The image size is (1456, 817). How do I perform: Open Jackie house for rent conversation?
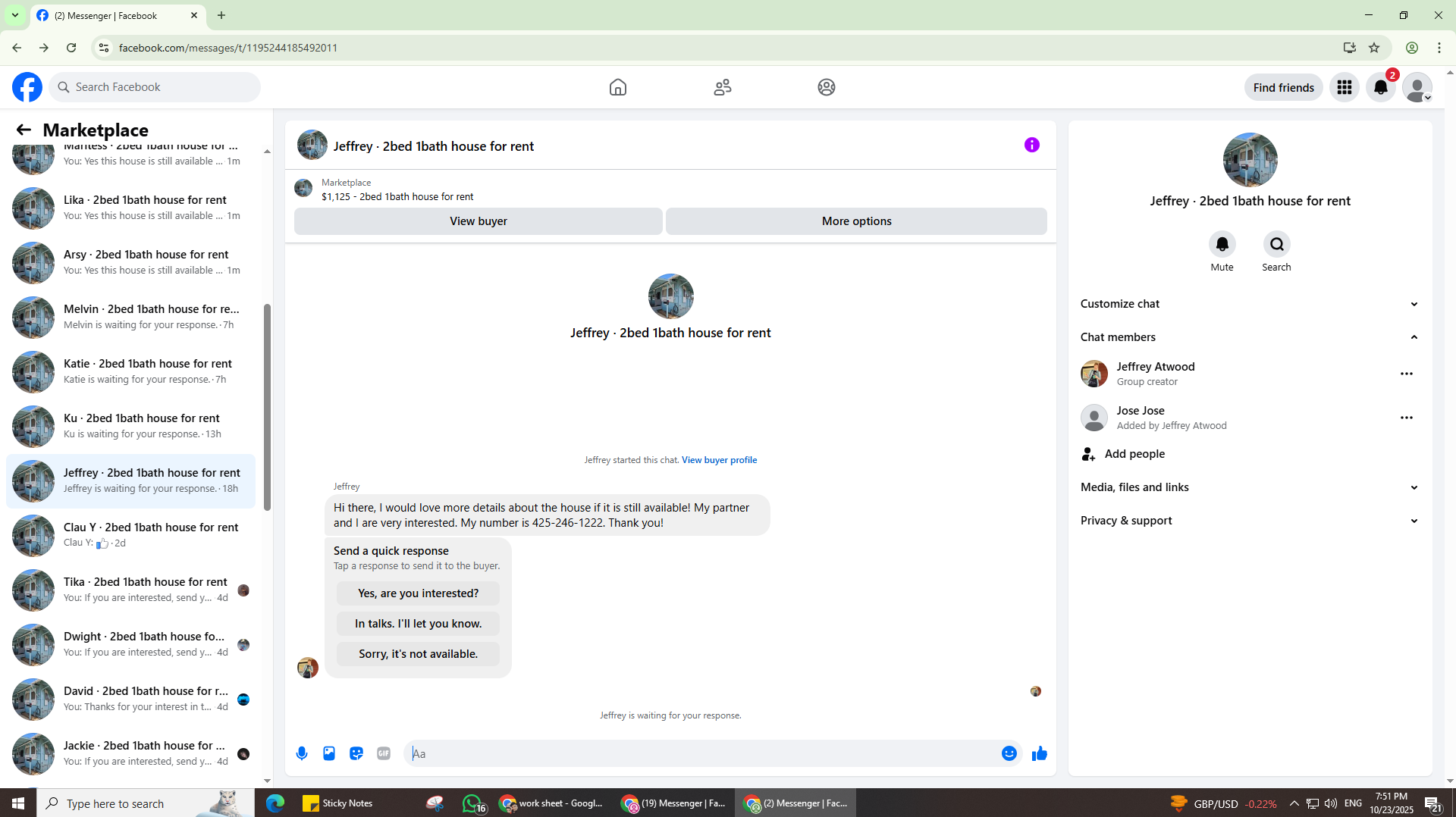pyautogui.click(x=130, y=753)
